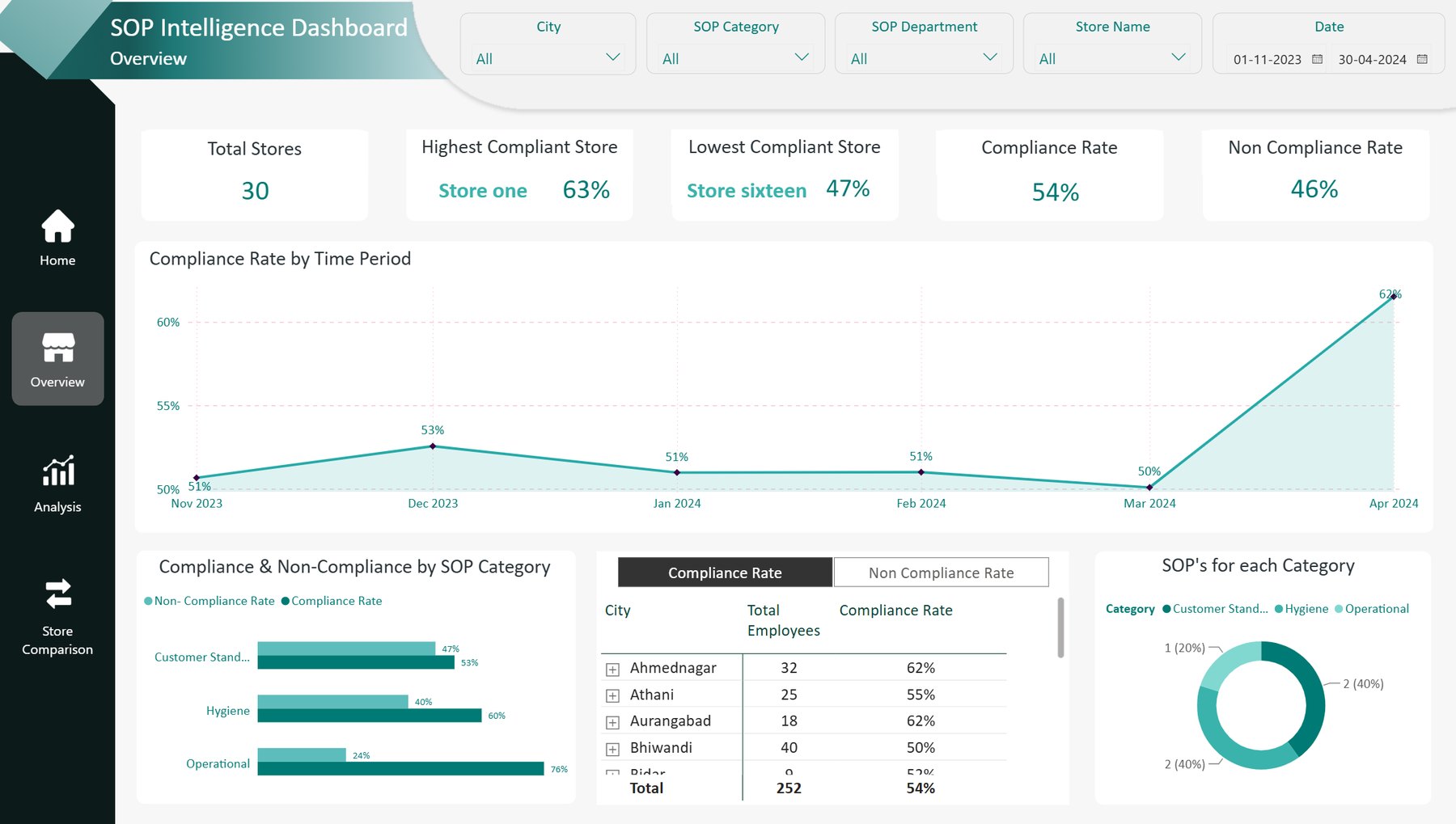Screen dimensions: 1456x824
Task: Open the City filter dropdown
Action: coord(548,58)
